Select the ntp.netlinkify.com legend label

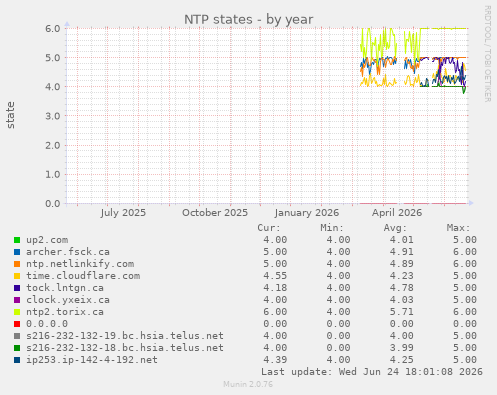[x=80, y=264]
